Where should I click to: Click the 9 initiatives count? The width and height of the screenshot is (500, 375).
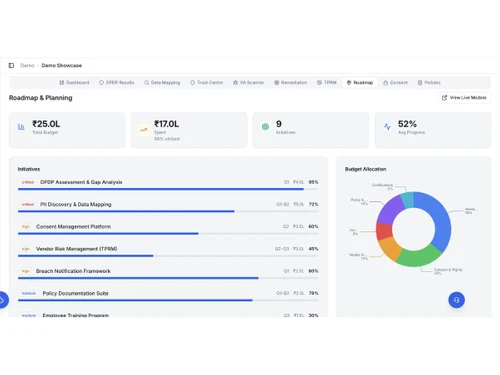279,124
